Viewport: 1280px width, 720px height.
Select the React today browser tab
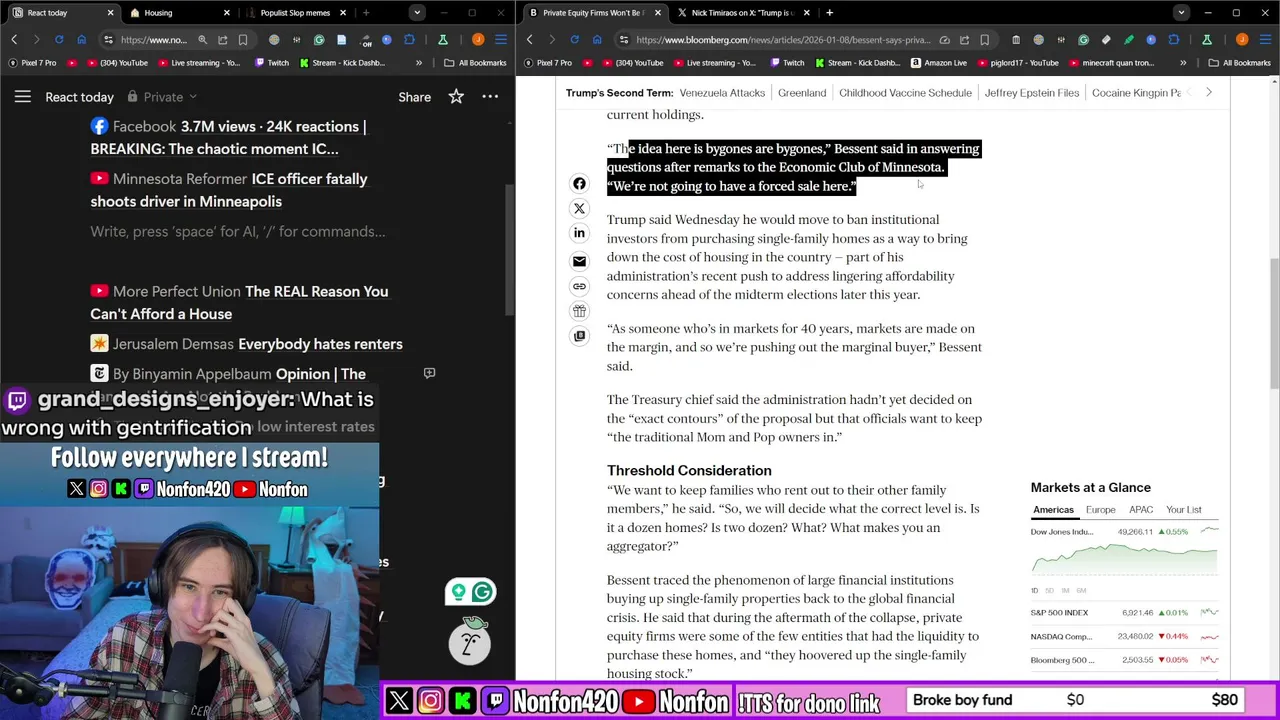[x=64, y=13]
